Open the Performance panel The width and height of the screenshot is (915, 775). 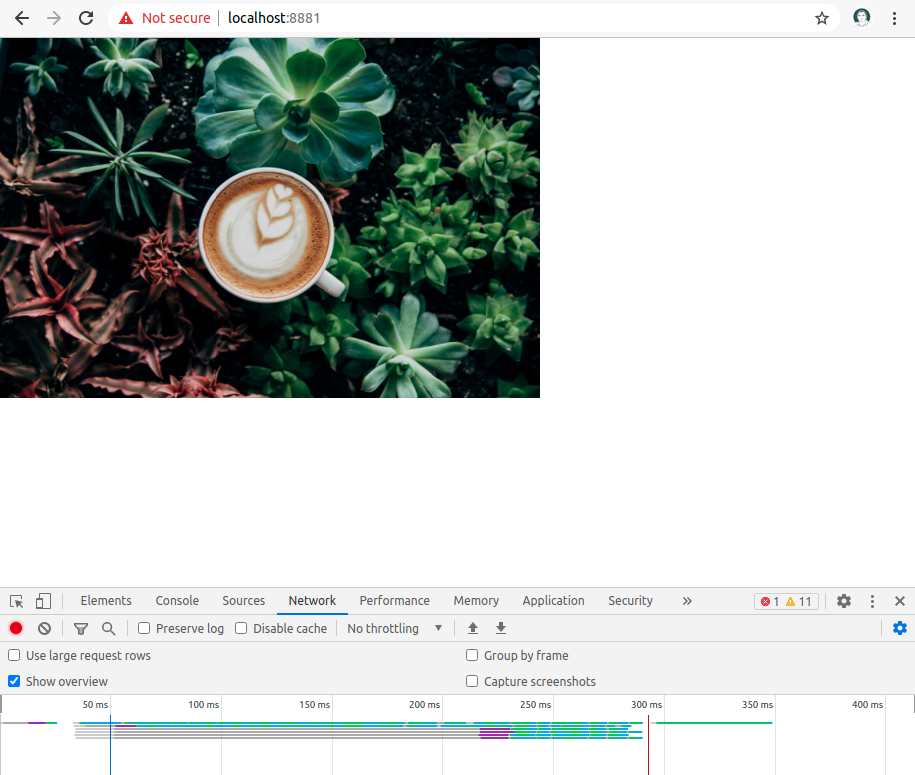pos(394,600)
